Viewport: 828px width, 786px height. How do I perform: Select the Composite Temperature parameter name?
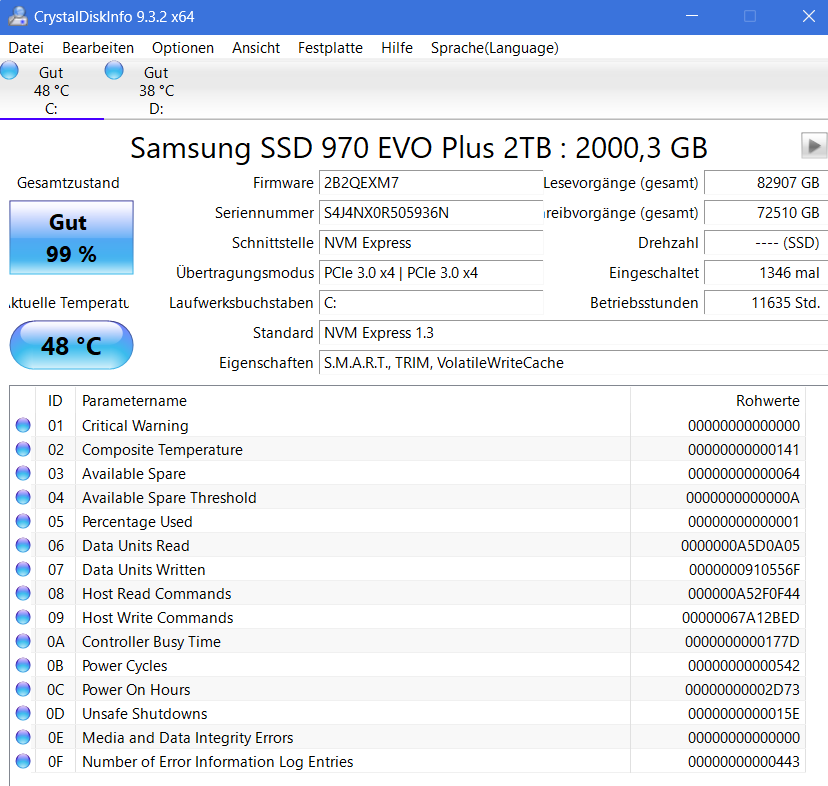162,450
